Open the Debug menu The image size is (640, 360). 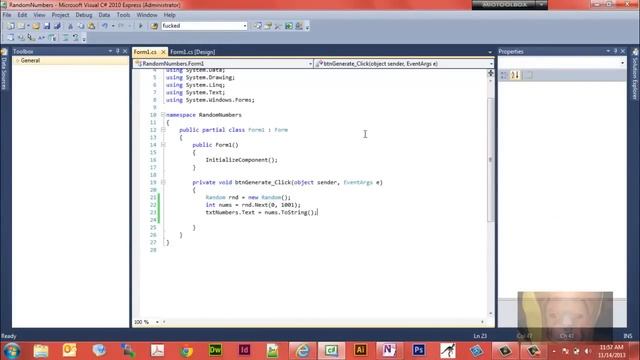coord(84,15)
